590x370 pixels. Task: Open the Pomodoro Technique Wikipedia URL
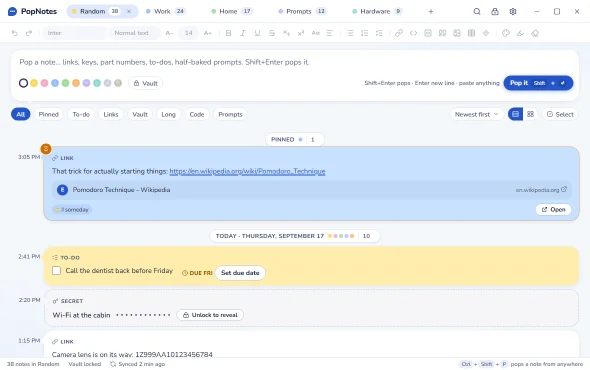[247, 171]
